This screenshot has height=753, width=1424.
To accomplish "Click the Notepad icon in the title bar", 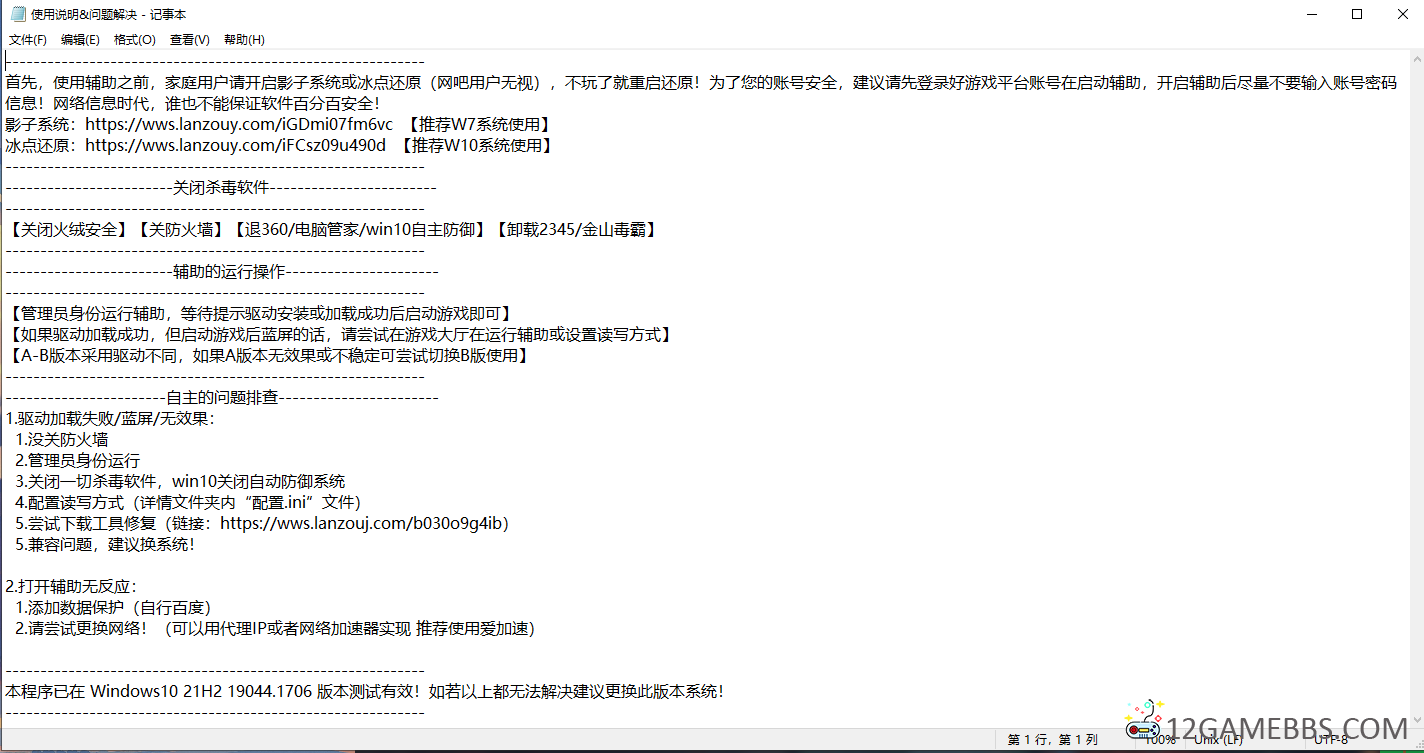I will pyautogui.click(x=17, y=14).
